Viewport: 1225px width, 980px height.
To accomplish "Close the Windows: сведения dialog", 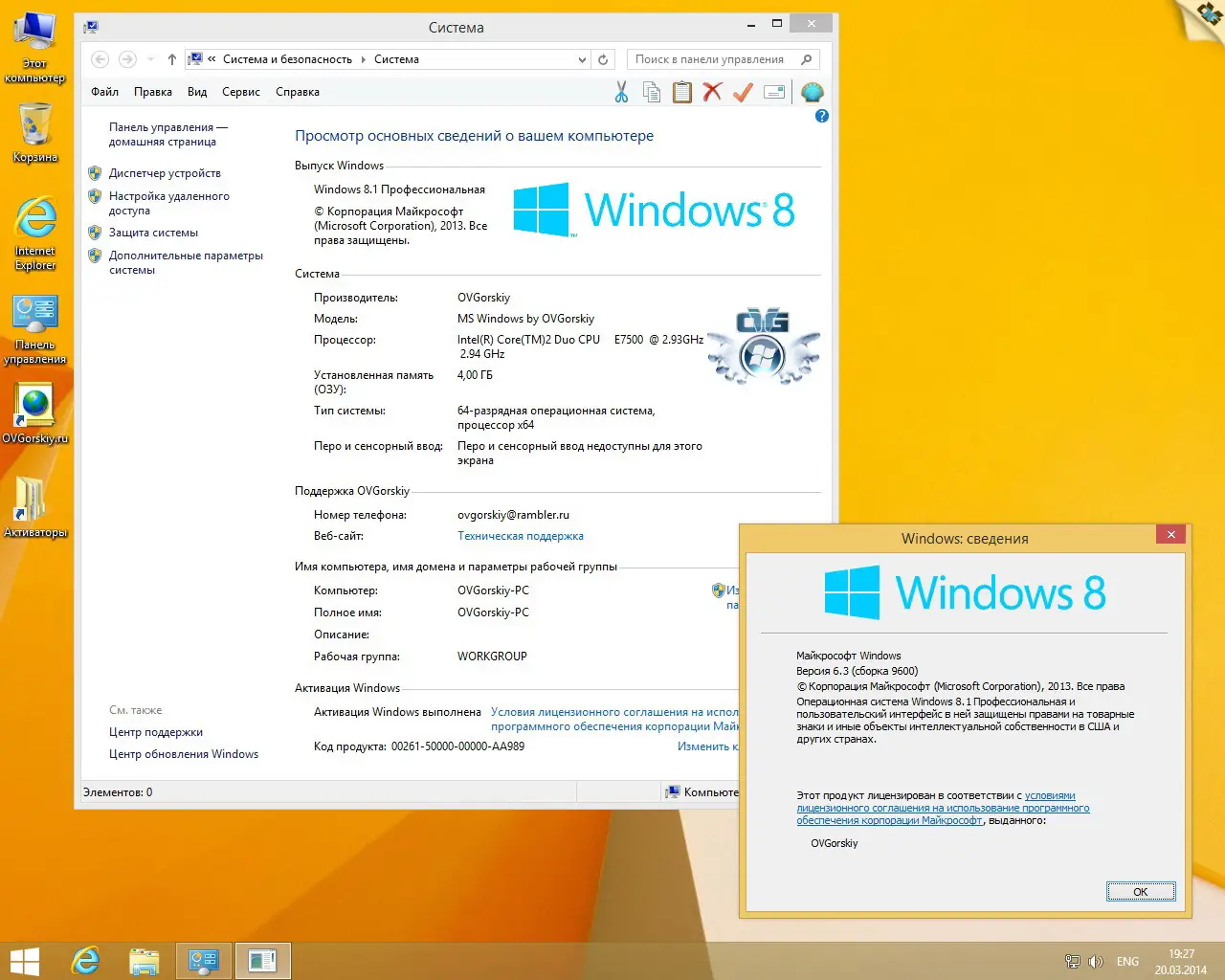I will [1171, 534].
